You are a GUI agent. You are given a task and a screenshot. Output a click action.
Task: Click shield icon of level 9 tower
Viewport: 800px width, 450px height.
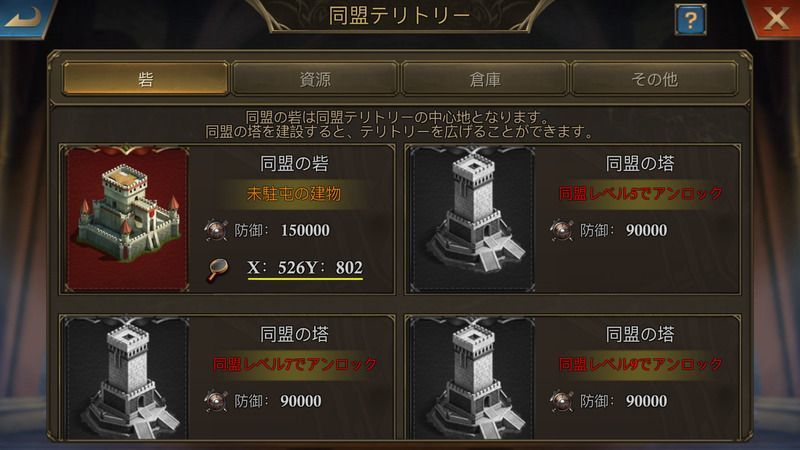[x=561, y=401]
